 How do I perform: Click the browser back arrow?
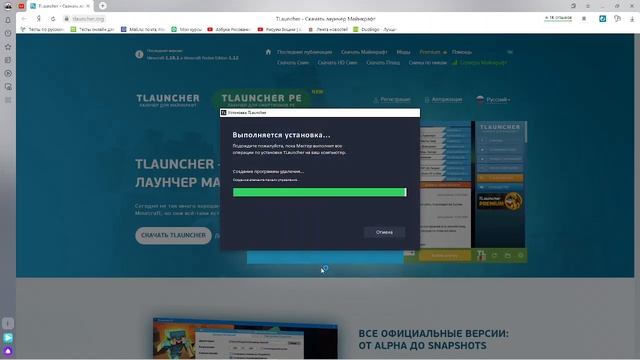coord(24,19)
